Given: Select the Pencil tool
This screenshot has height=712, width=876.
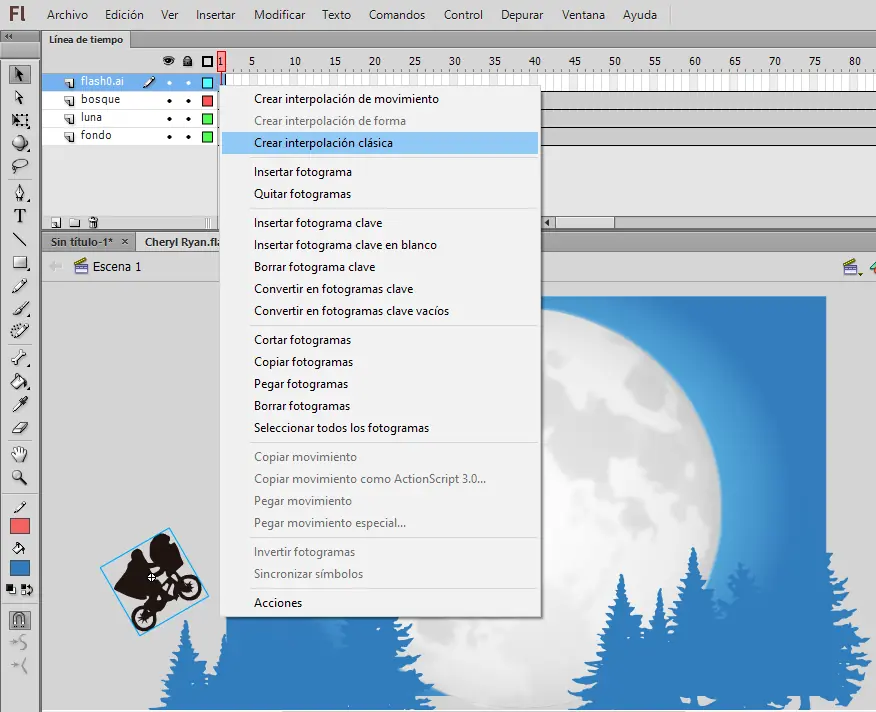Looking at the screenshot, I should 20,286.
